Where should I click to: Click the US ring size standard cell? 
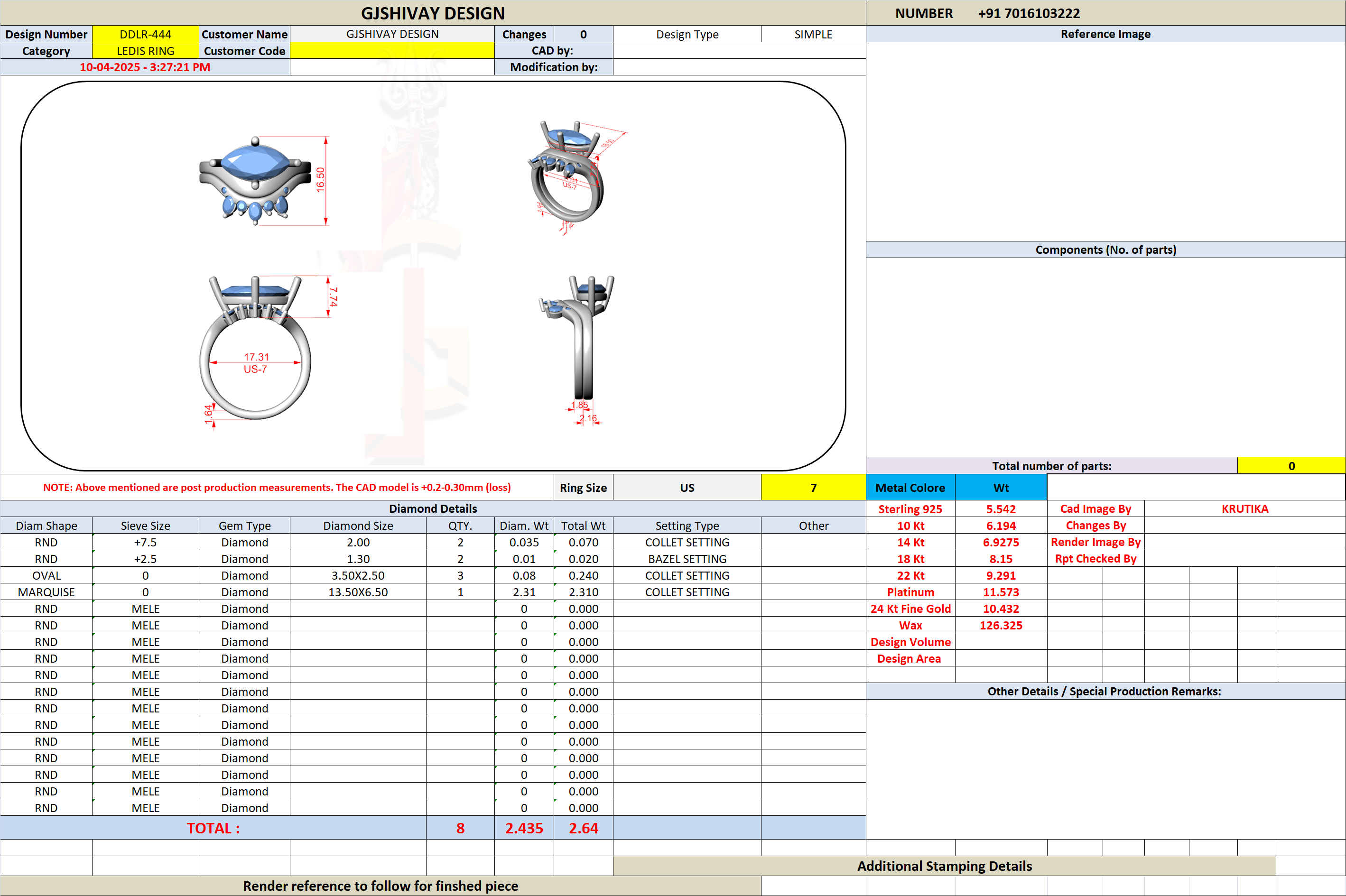coord(687,488)
